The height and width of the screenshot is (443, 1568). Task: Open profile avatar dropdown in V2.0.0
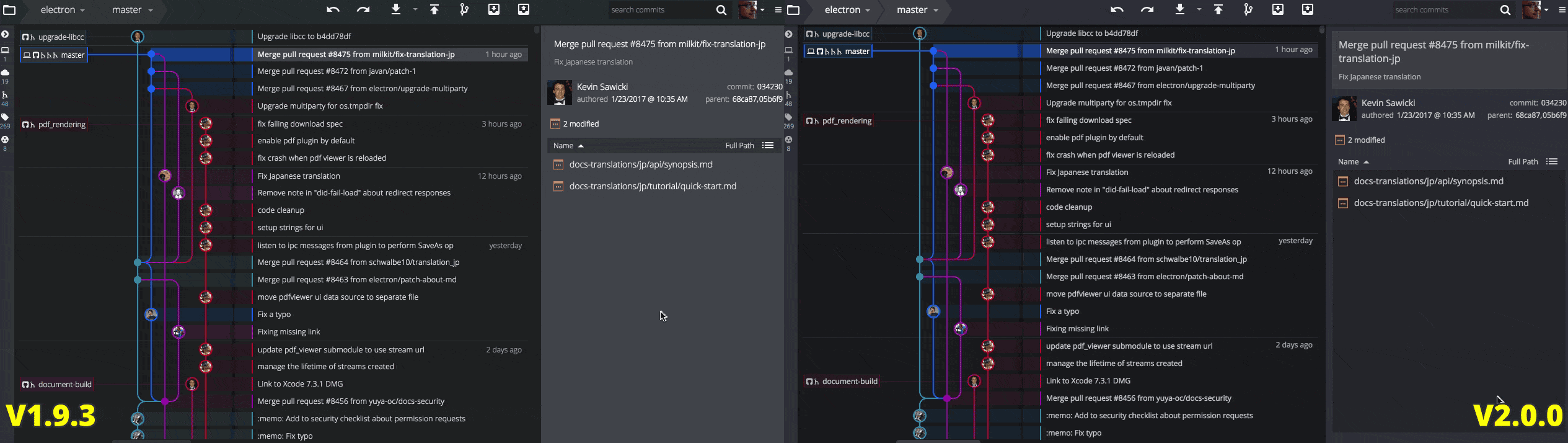pyautogui.click(x=1536, y=10)
